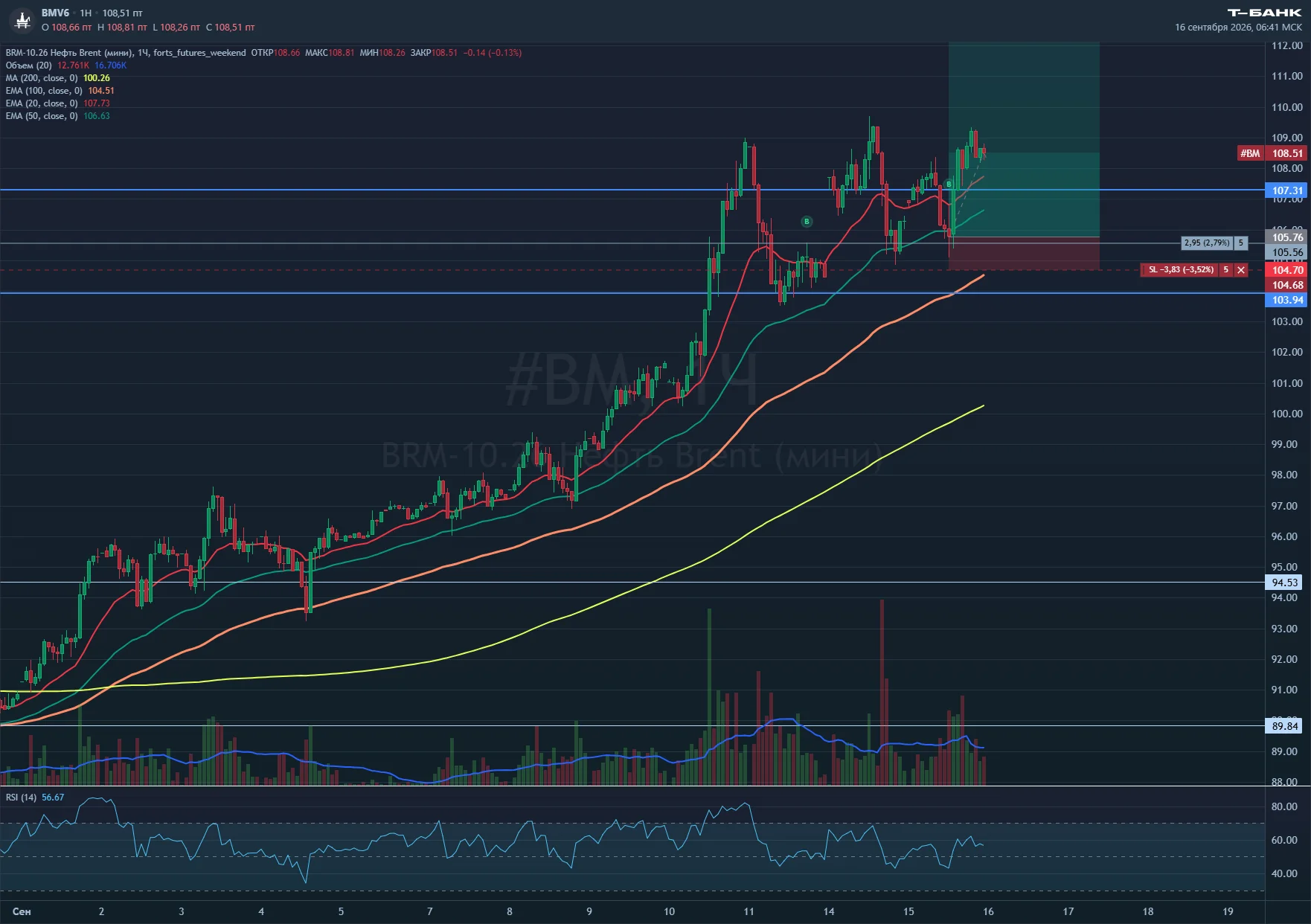
Task: Click the green B buy marker near 106
Action: tap(807, 222)
